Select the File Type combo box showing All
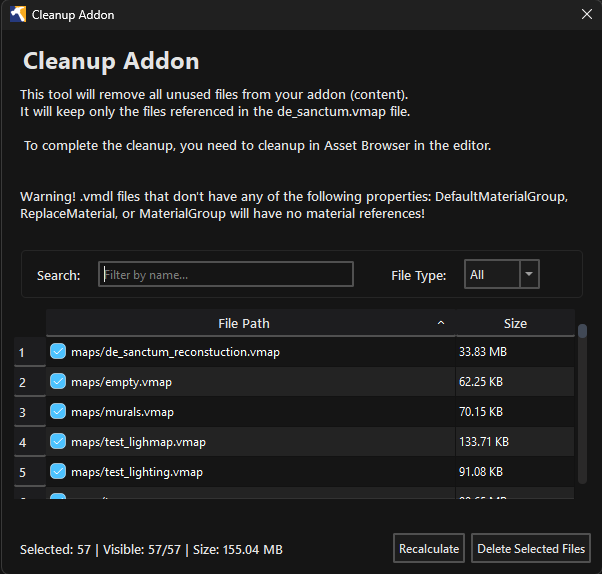 (502, 274)
